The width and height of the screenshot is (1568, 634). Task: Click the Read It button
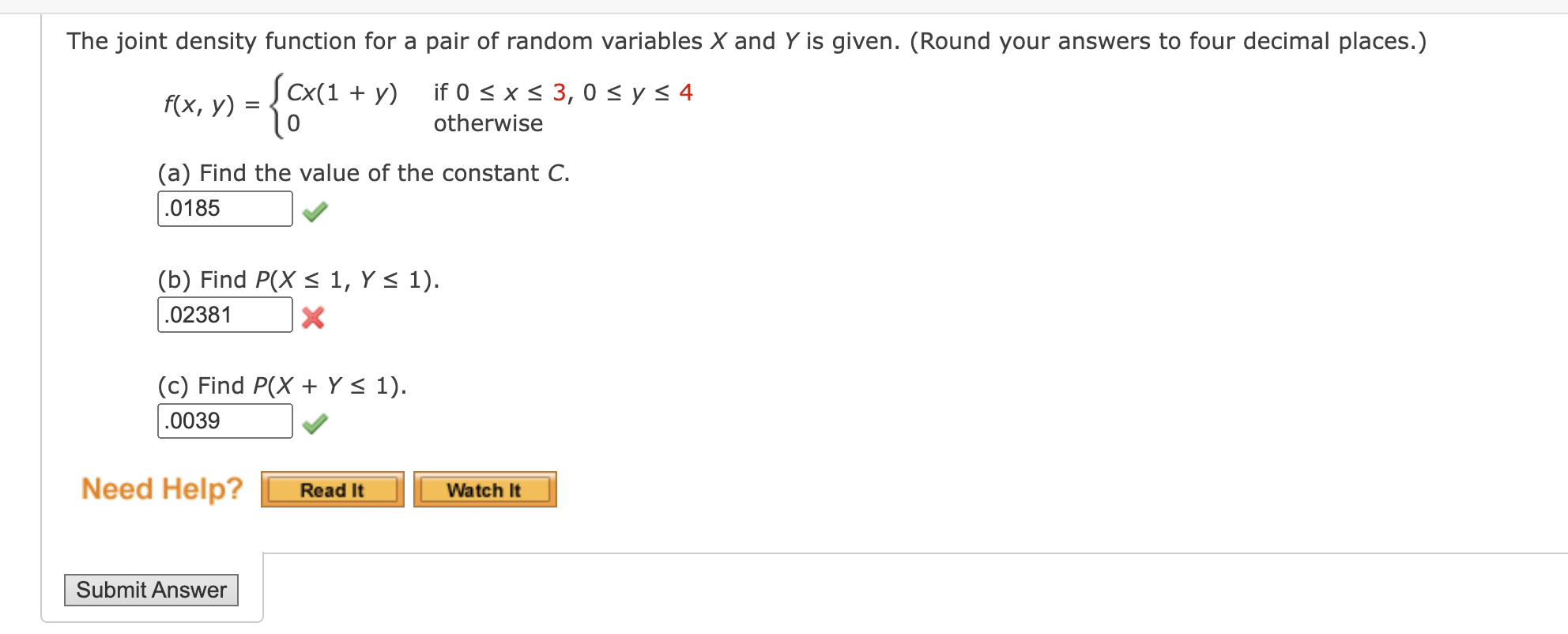point(331,489)
